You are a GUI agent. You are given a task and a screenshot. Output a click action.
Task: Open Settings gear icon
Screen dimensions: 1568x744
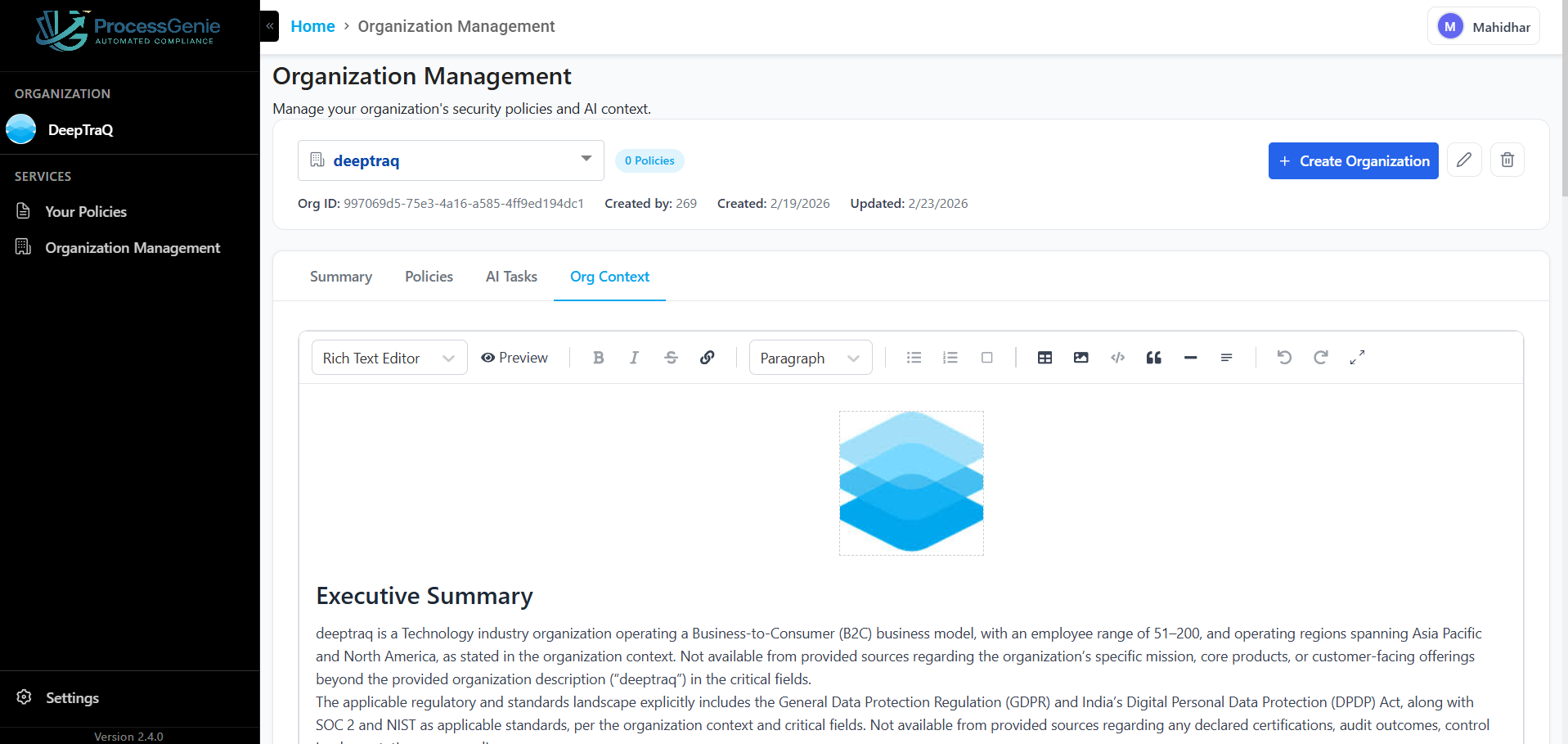point(25,697)
